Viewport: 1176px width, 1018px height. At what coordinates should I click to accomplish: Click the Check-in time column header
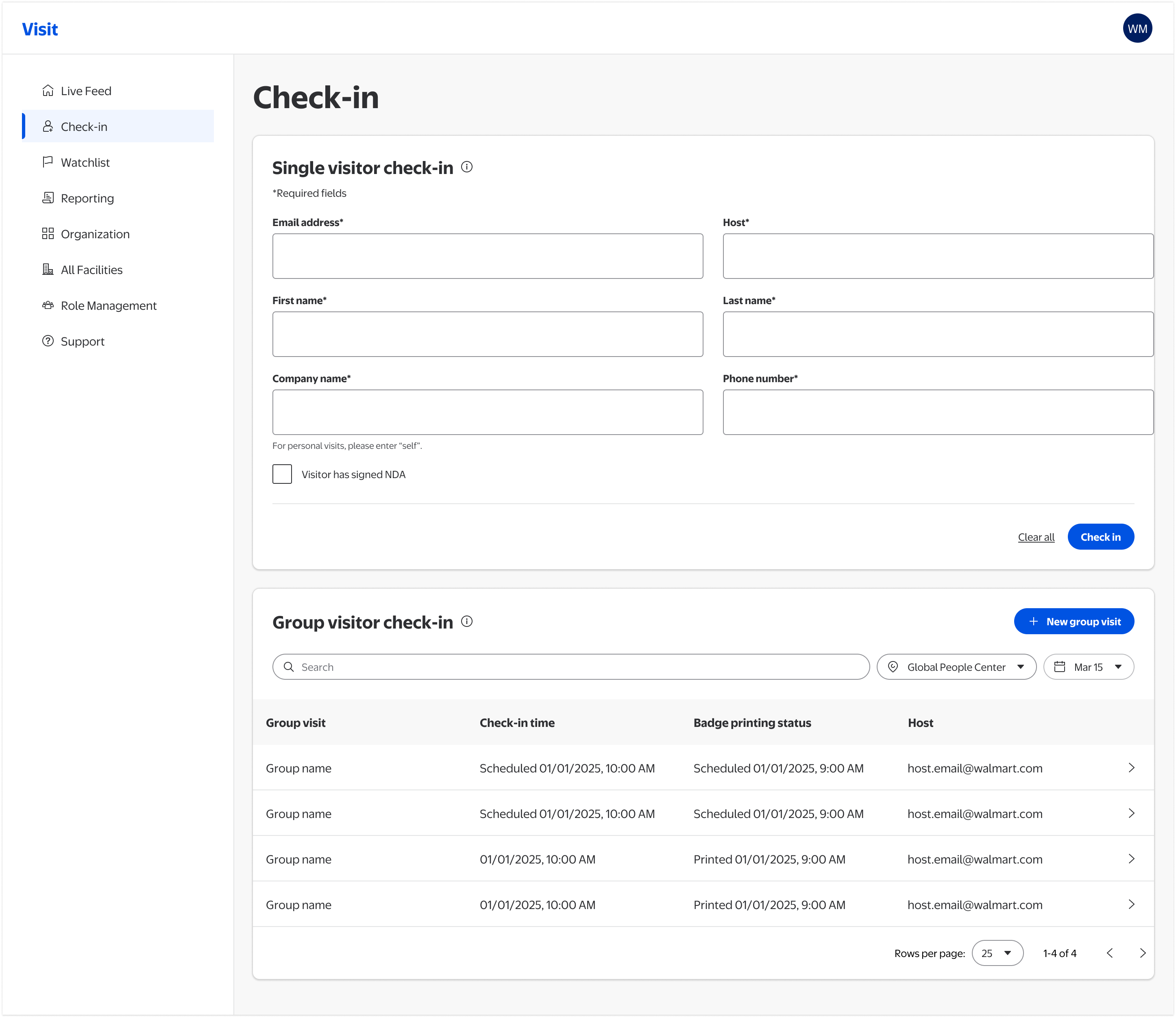[x=517, y=722]
